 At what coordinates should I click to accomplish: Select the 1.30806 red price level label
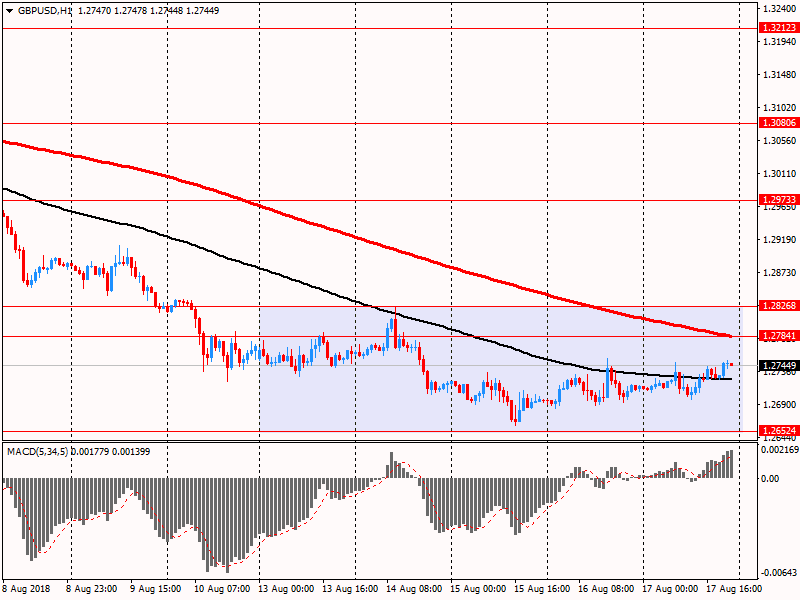[779, 122]
